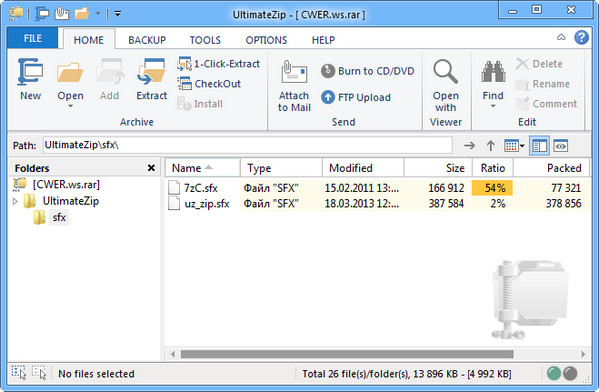The width and height of the screenshot is (599, 392).
Task: Click the new archive icon in the quick access bar
Action: [41, 14]
